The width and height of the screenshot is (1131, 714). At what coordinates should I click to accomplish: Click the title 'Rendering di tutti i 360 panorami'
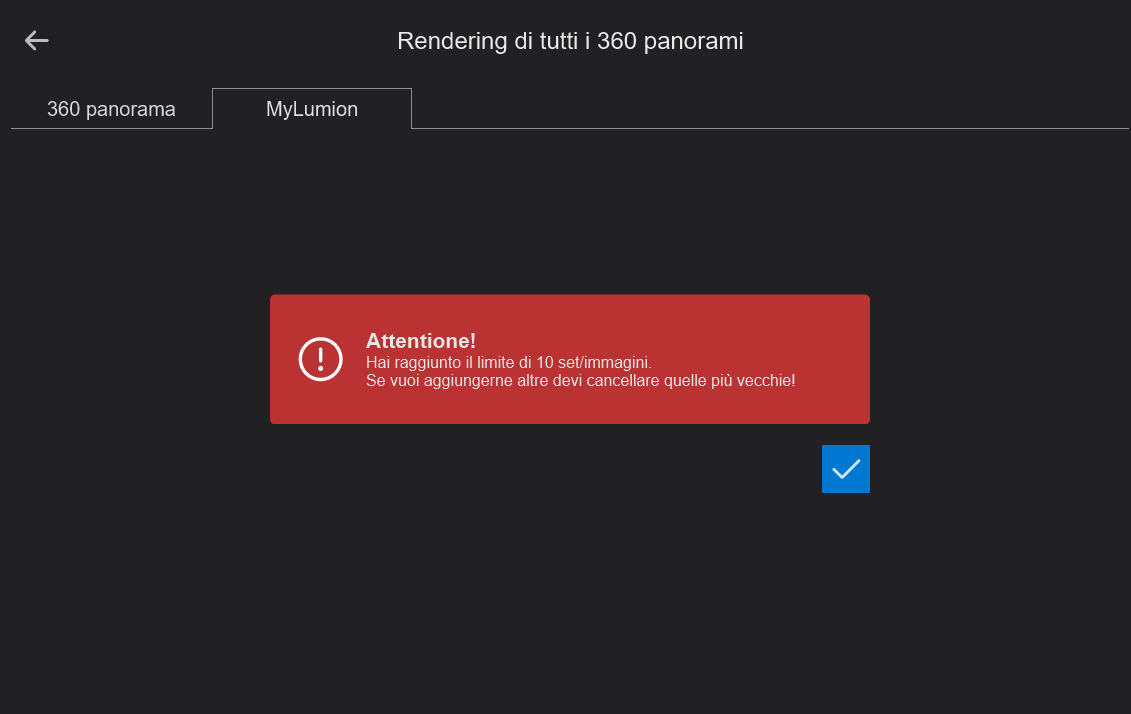570,41
